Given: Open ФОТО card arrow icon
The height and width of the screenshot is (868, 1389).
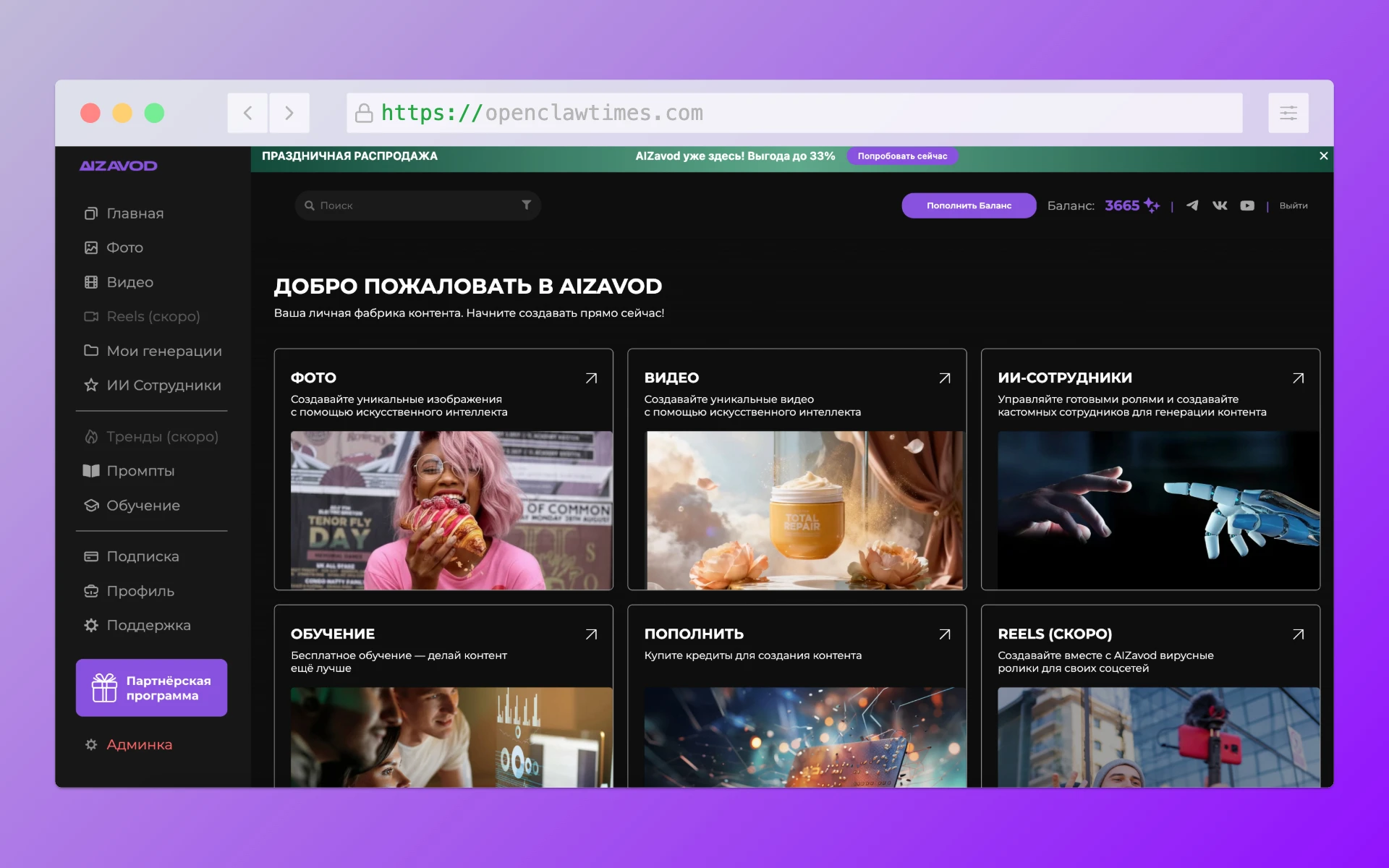Looking at the screenshot, I should pos(591,378).
